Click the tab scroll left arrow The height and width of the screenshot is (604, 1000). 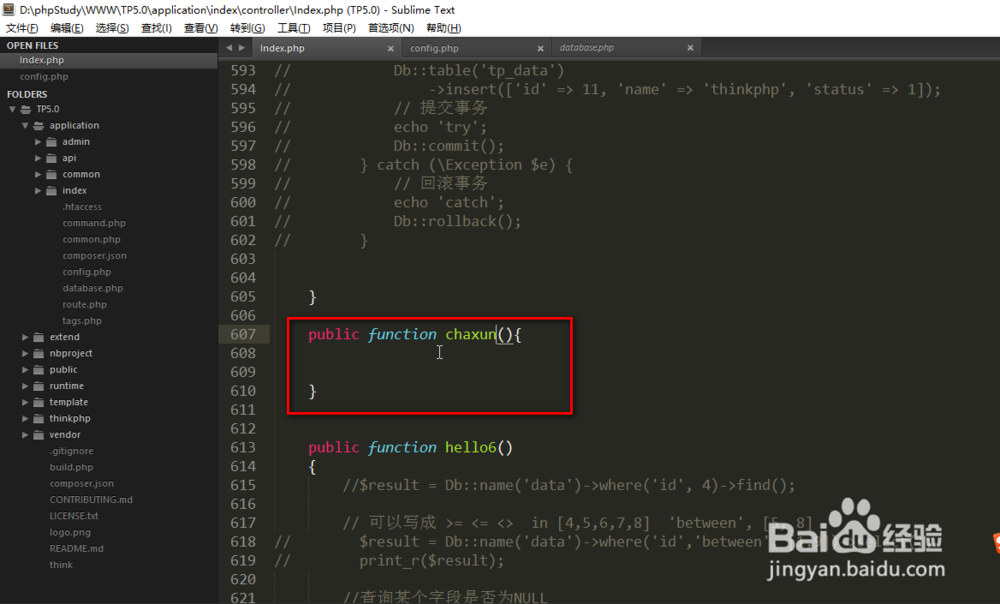pos(229,48)
